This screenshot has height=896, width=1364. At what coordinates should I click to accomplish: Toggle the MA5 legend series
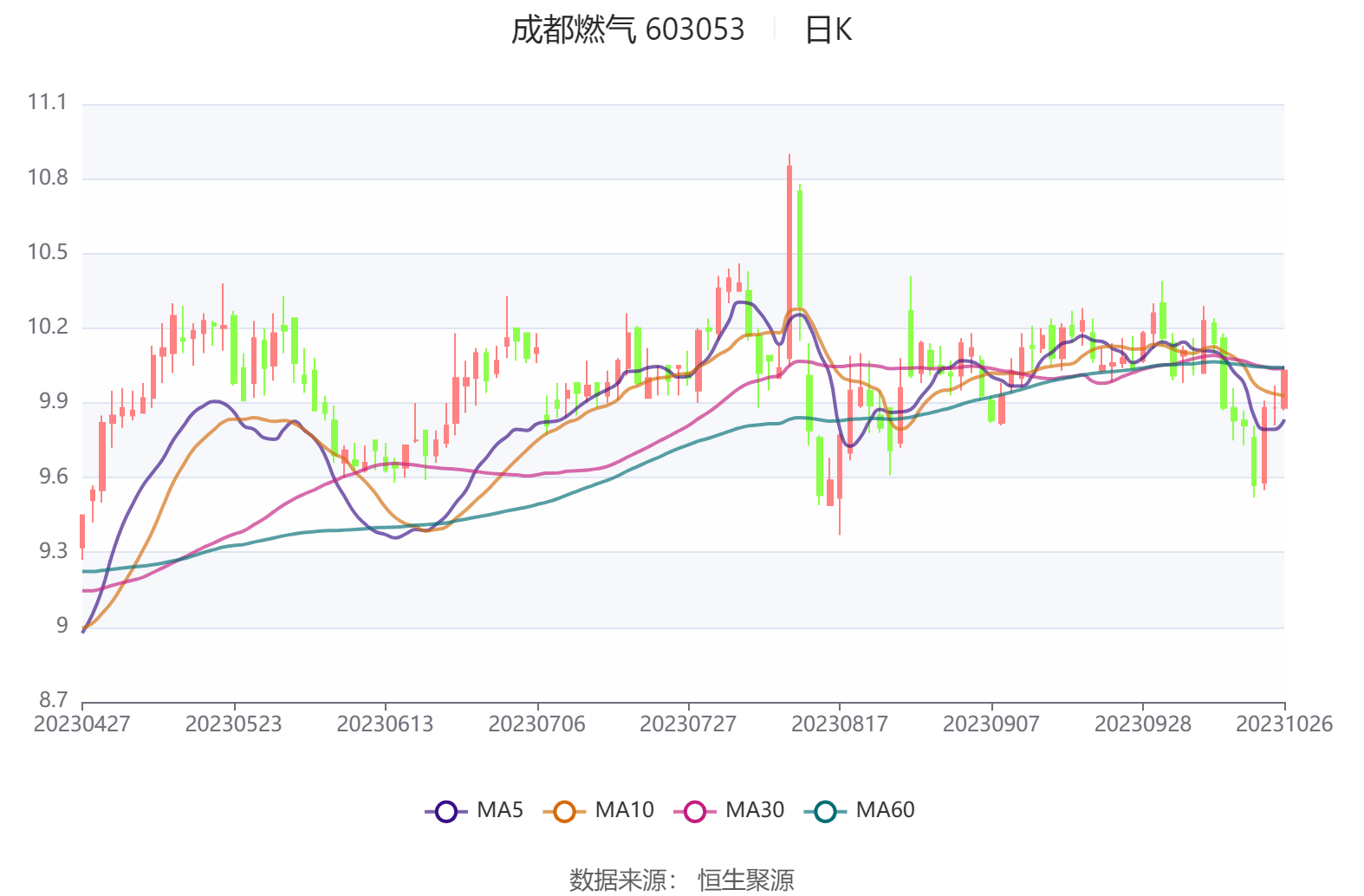[x=474, y=811]
